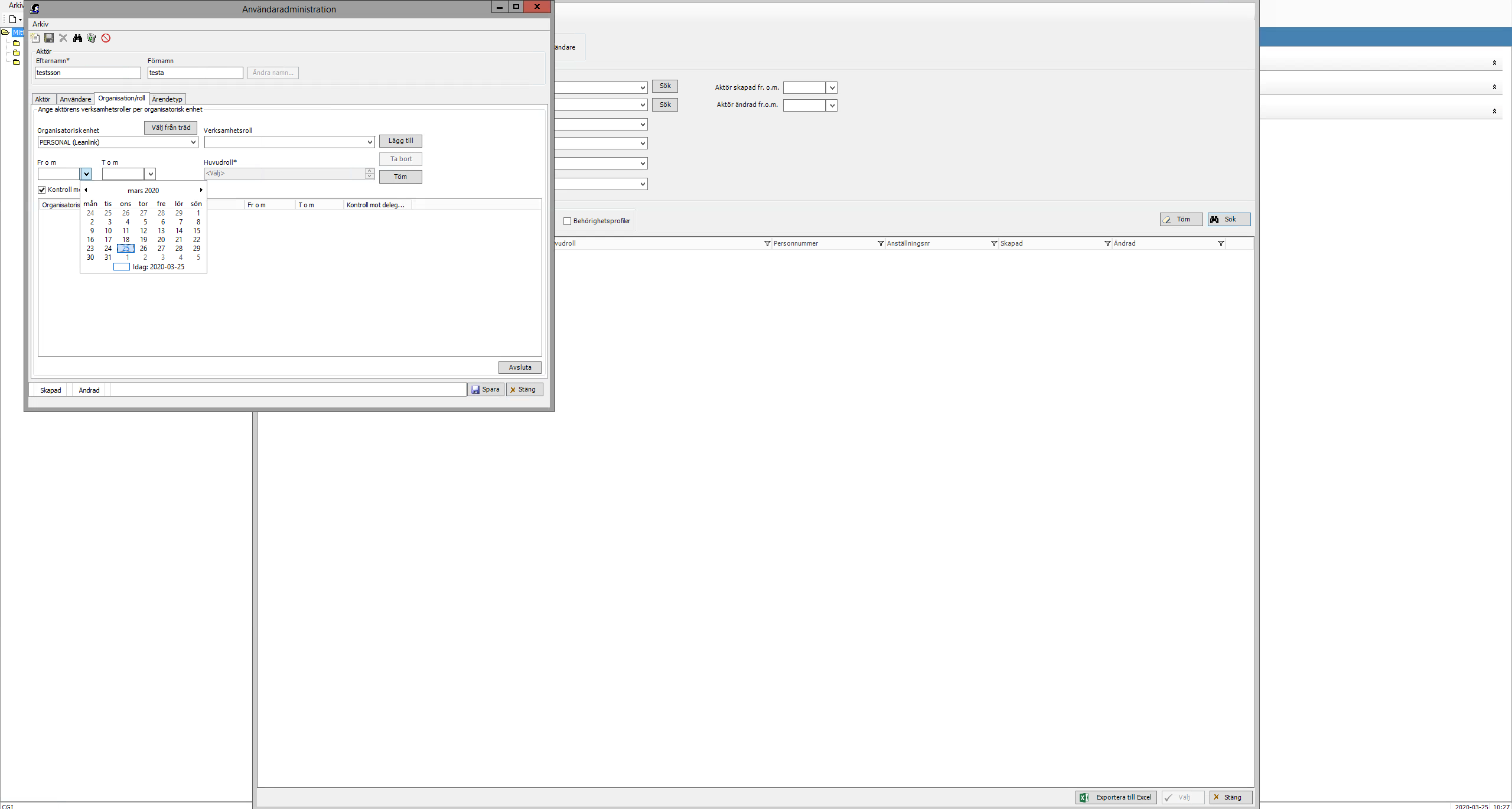Click the red cancel circle icon

pos(106,38)
